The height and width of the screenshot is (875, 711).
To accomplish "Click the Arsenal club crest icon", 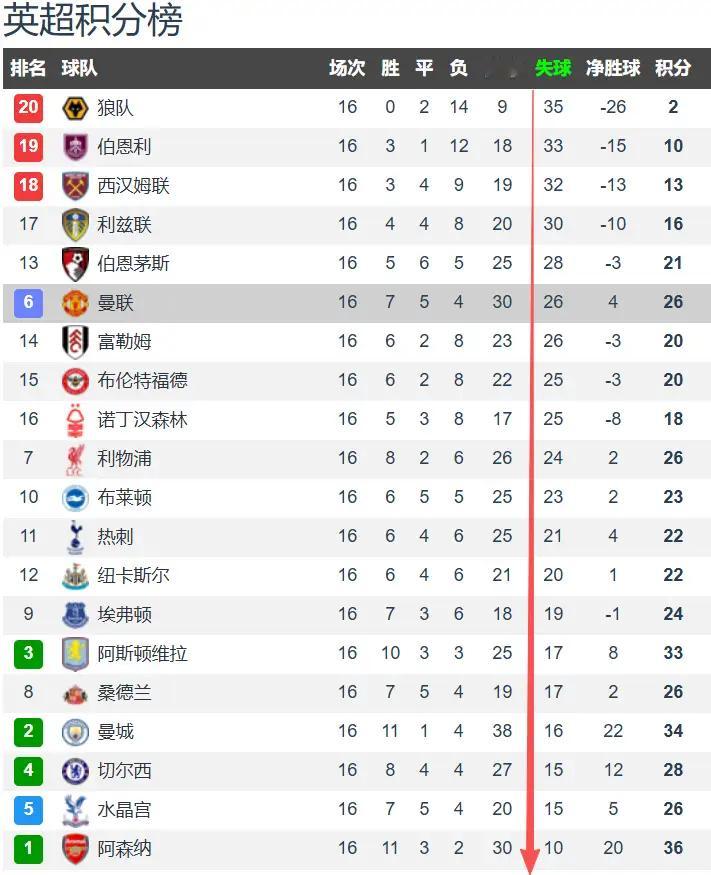I will [x=75, y=849].
